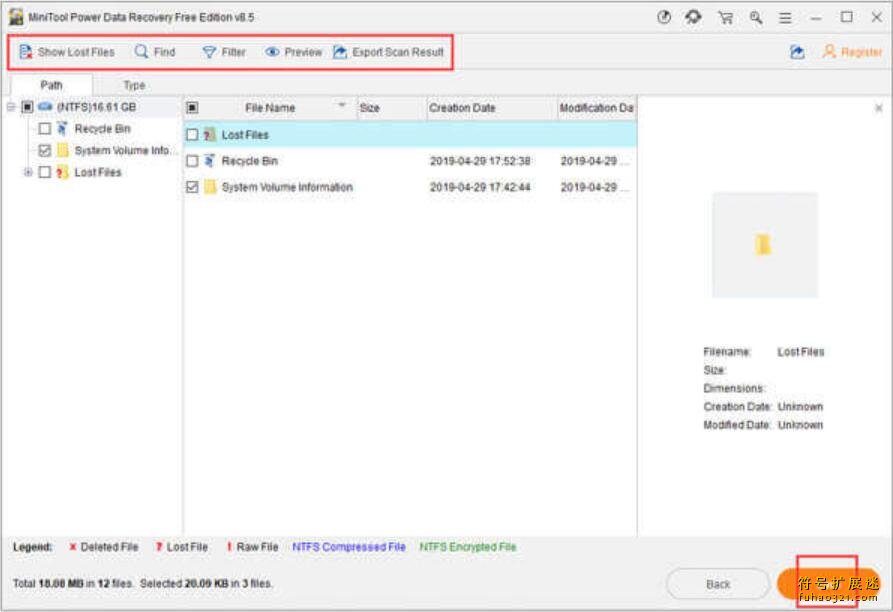
Task: Open the shopping cart icon
Action: (725, 17)
